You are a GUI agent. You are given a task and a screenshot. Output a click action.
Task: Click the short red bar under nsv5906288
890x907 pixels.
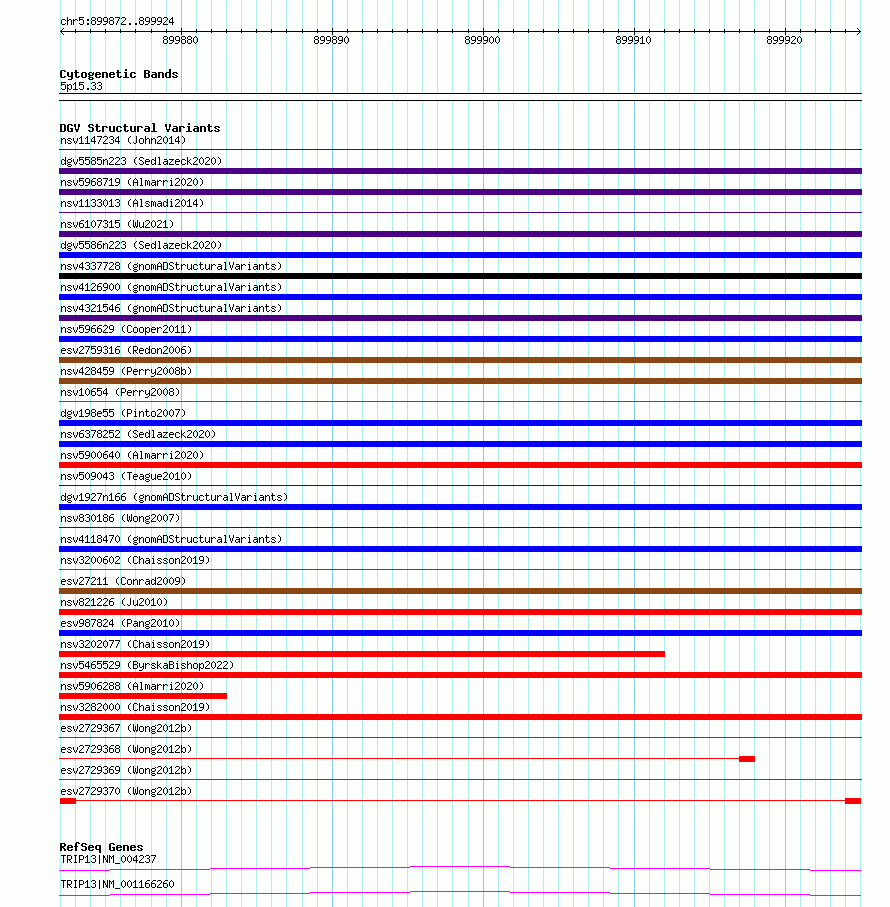click(143, 696)
